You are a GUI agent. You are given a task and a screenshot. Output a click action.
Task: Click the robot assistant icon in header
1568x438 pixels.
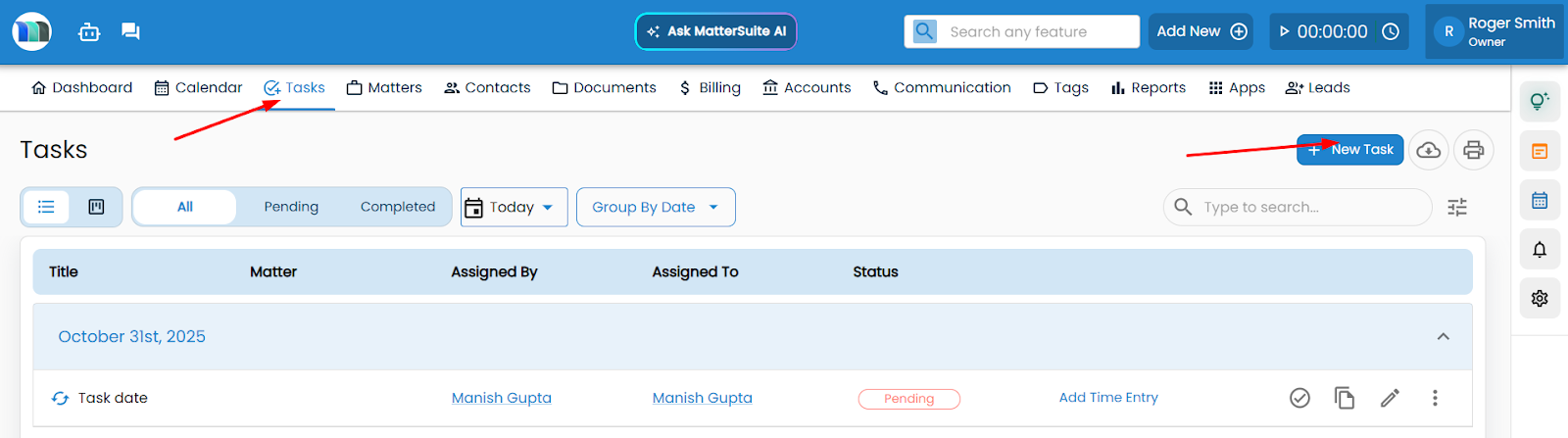coord(89,31)
